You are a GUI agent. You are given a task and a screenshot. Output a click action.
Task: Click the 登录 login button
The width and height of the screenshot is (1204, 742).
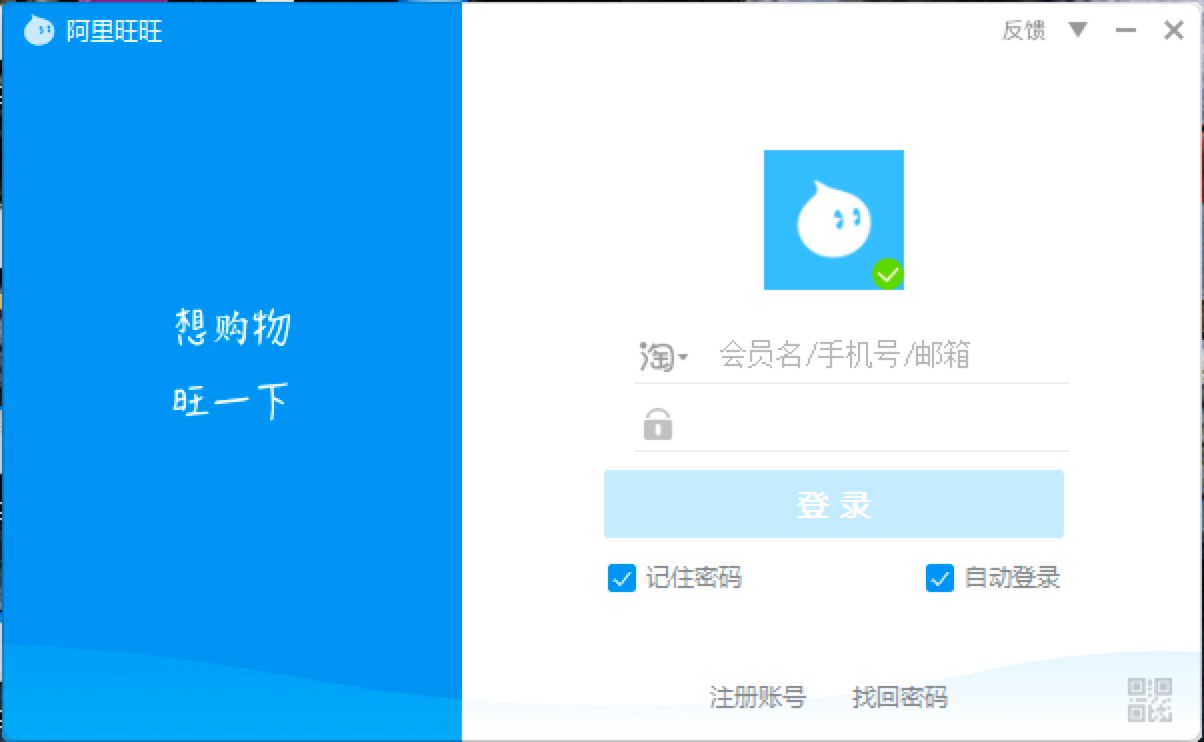click(833, 504)
